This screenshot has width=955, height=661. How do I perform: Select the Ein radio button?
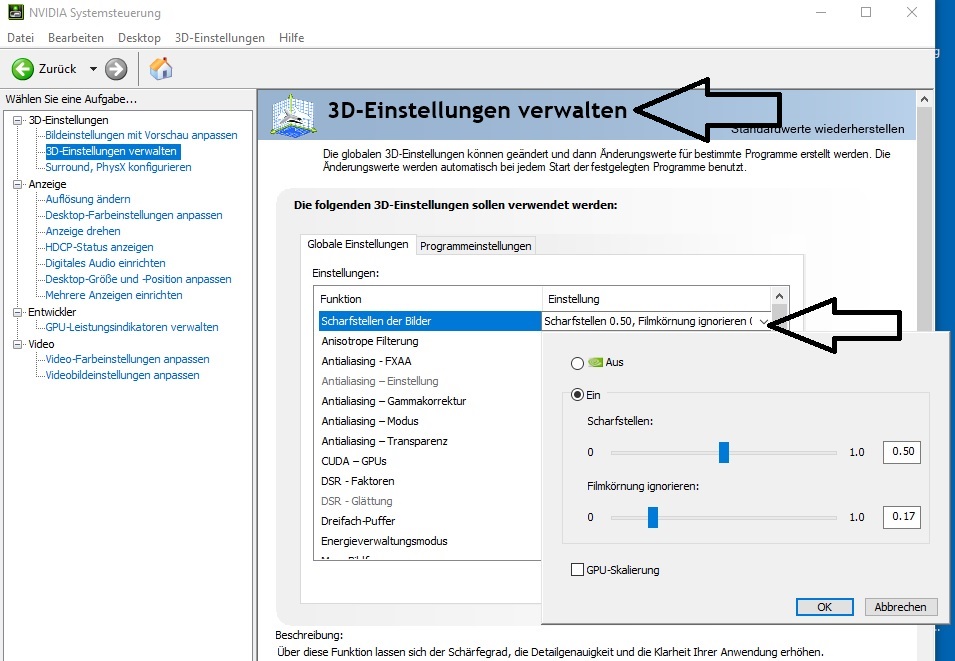pos(578,394)
